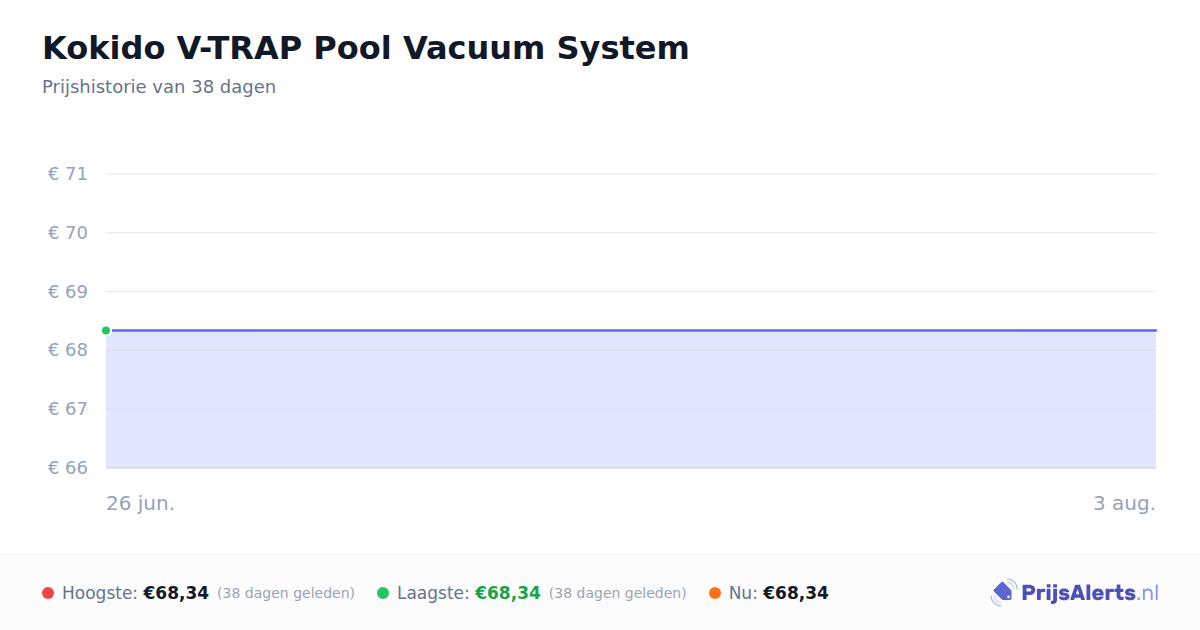Select the Kokido V-TRAP Pool Vacuum System title
Image resolution: width=1200 pixels, height=630 pixels.
pos(366,47)
